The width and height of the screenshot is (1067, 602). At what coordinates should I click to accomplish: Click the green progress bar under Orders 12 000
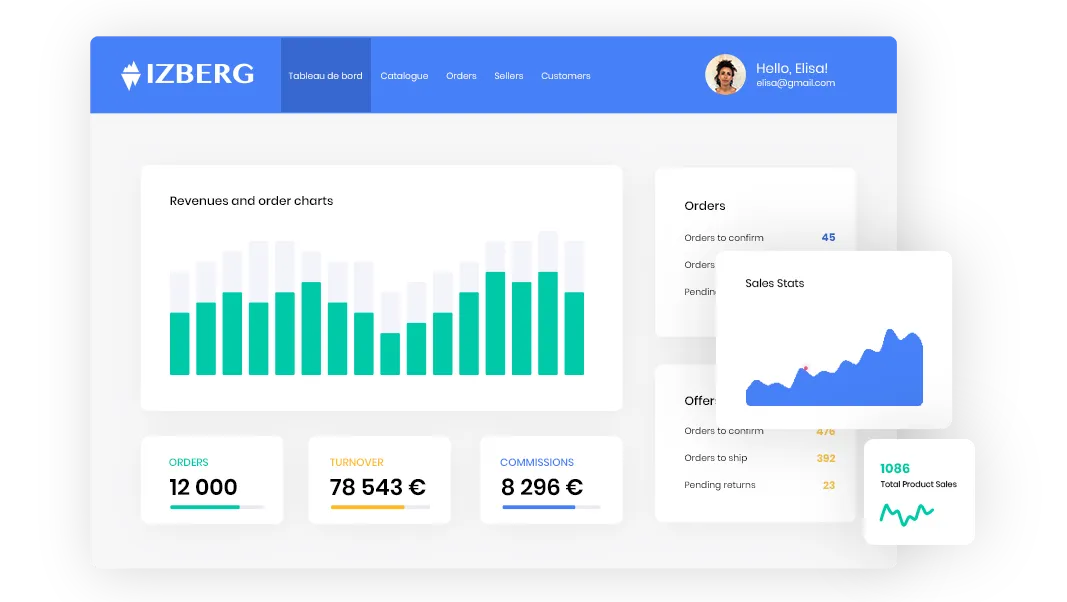click(x=205, y=507)
